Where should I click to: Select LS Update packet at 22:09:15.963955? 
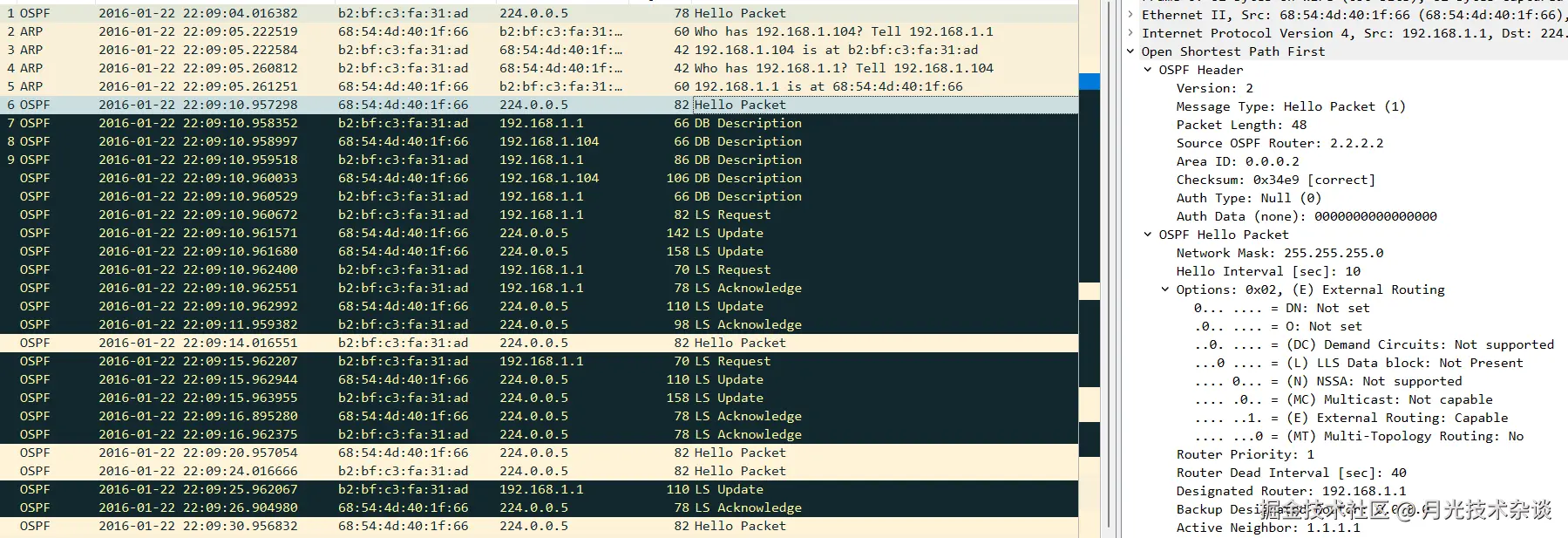click(x=539, y=398)
